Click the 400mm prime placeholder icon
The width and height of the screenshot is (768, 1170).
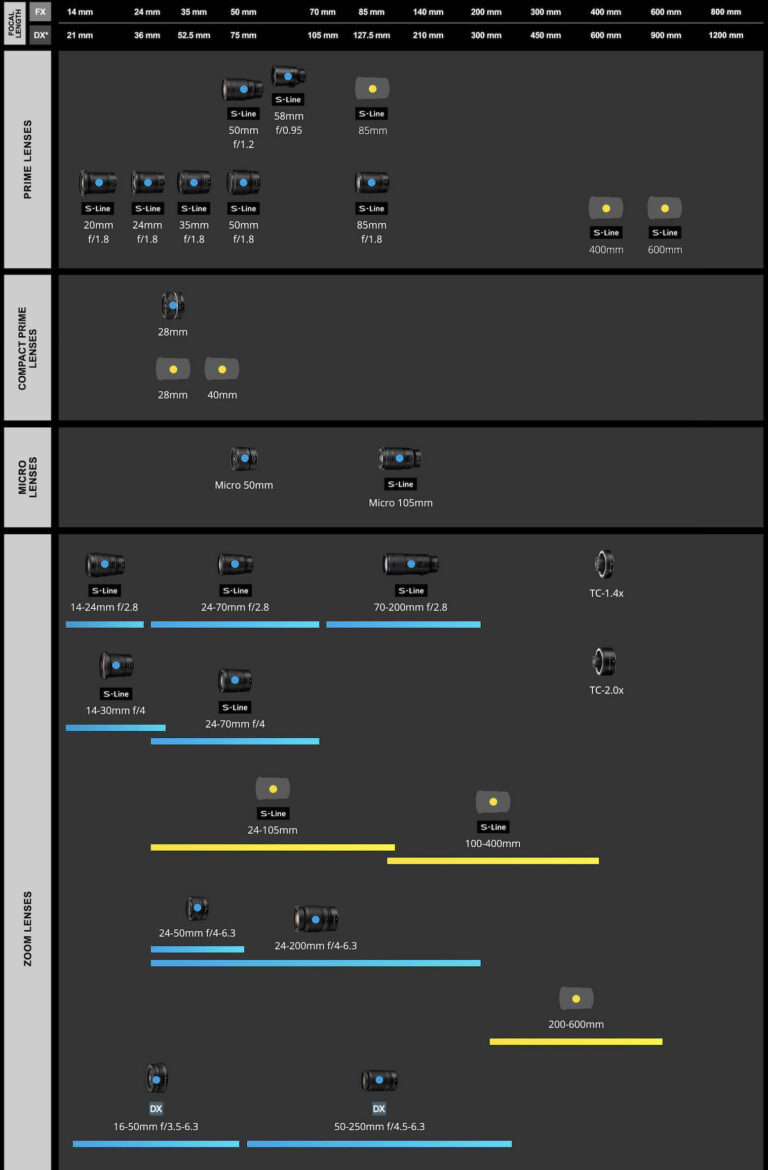606,208
